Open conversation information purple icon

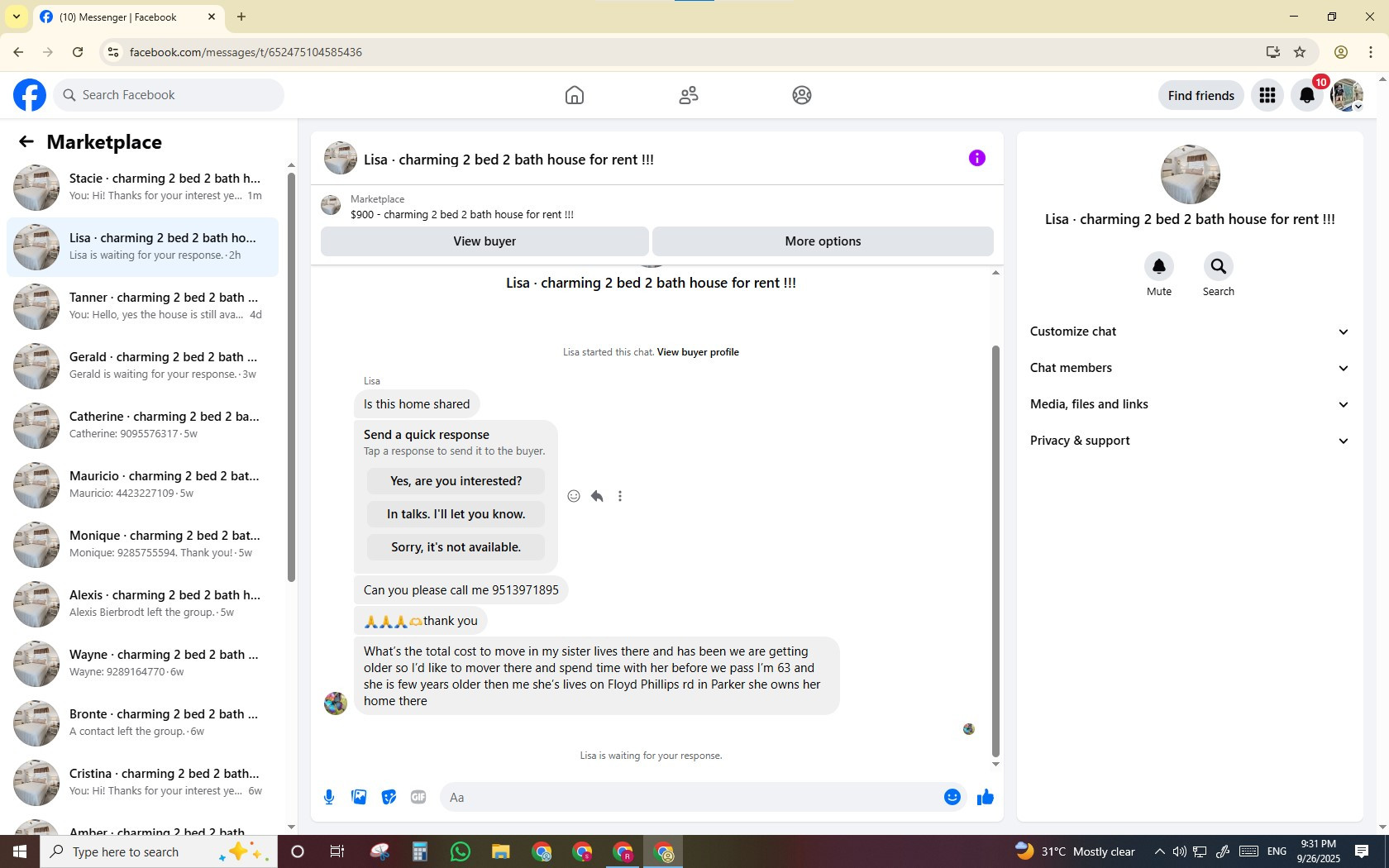976,158
